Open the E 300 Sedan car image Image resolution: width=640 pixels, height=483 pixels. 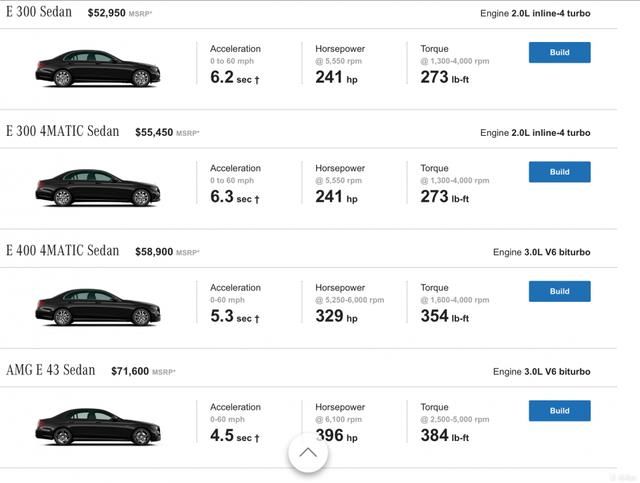tap(98, 69)
